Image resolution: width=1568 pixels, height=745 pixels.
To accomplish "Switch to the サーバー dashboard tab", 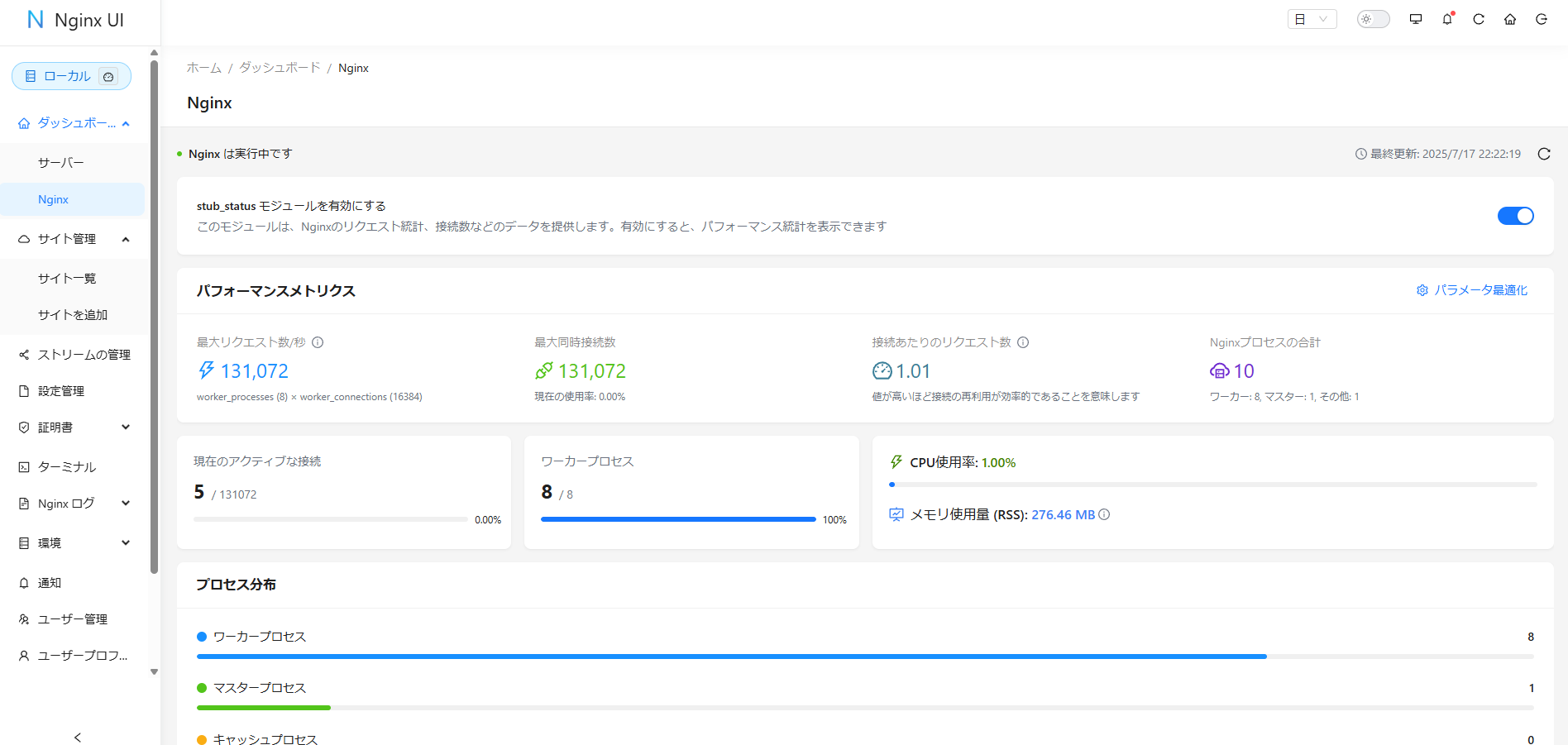I will point(61,162).
